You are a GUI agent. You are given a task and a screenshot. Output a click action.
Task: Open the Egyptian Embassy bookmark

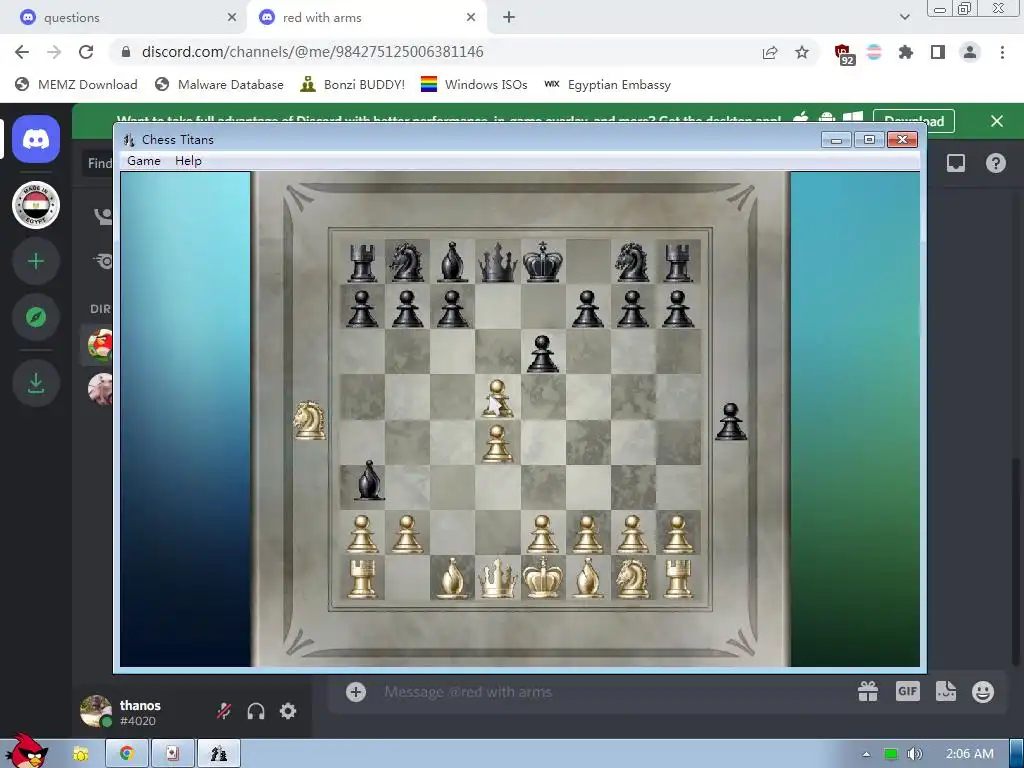(x=607, y=84)
